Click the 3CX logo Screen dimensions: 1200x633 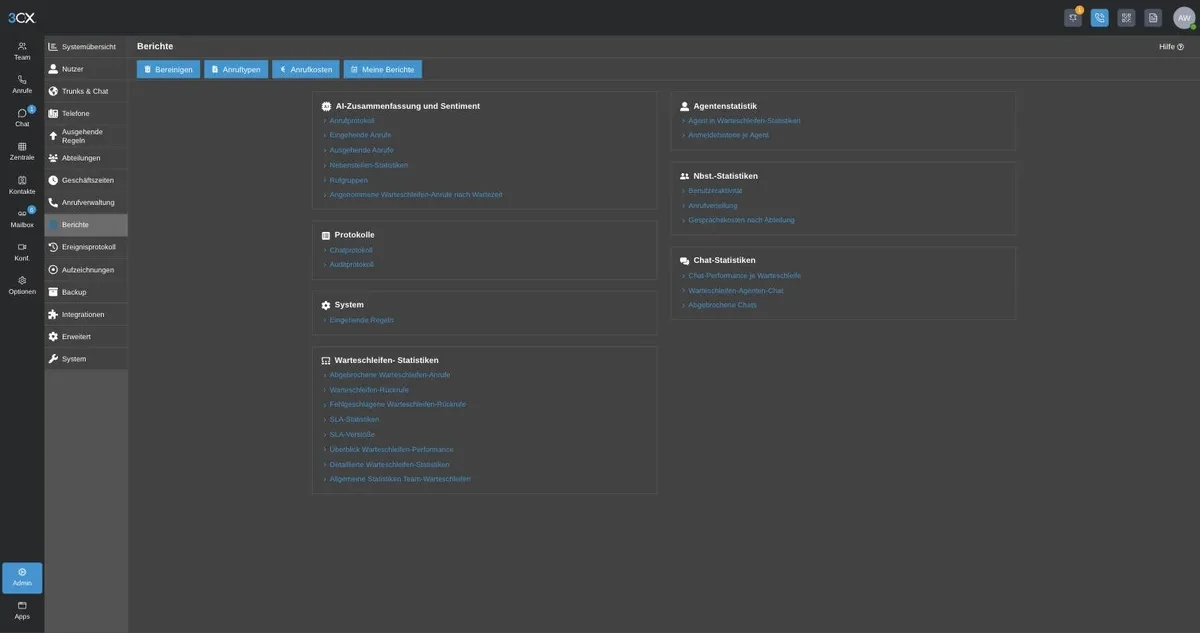[21, 17]
